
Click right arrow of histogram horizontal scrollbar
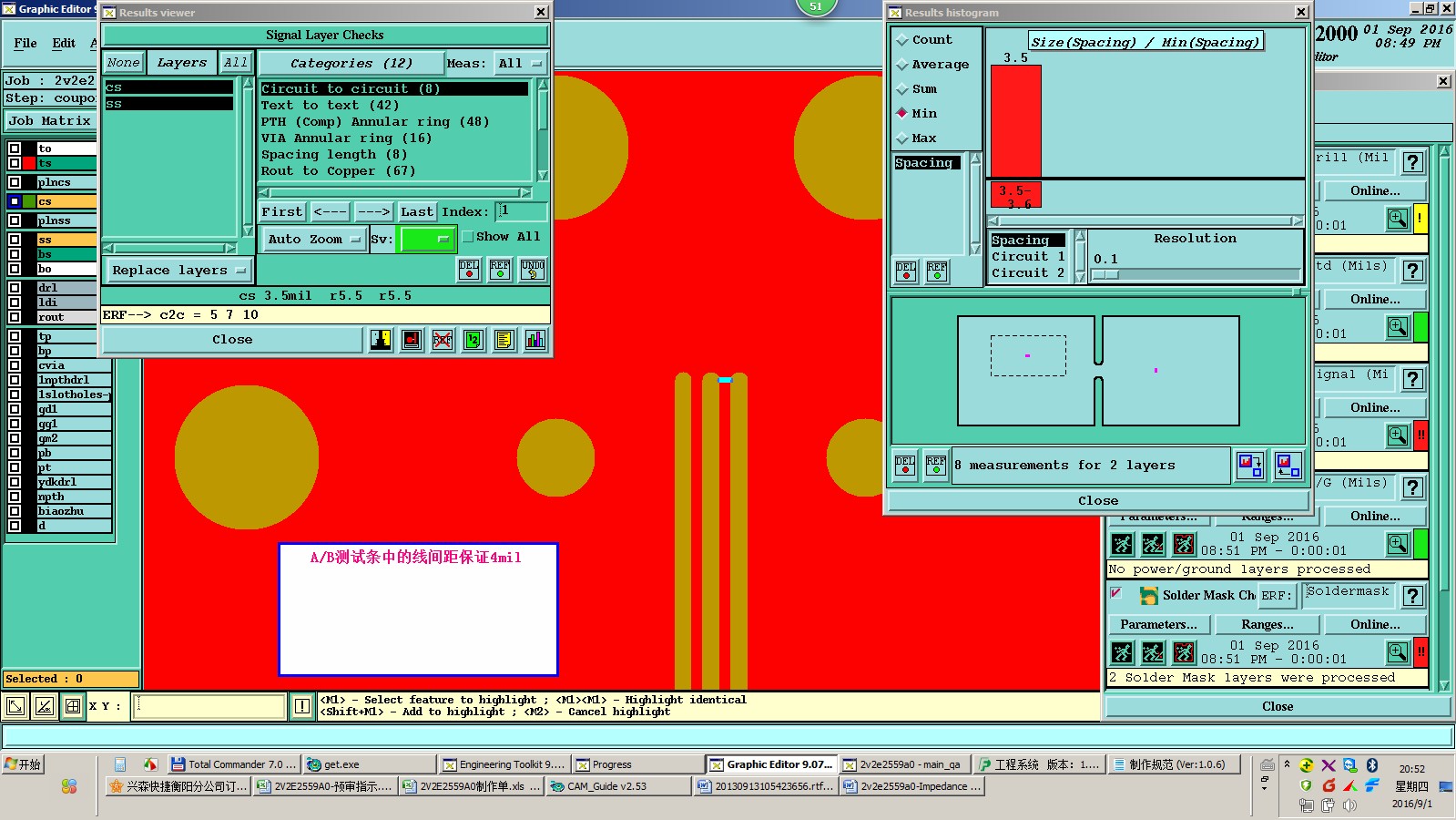click(x=1297, y=220)
